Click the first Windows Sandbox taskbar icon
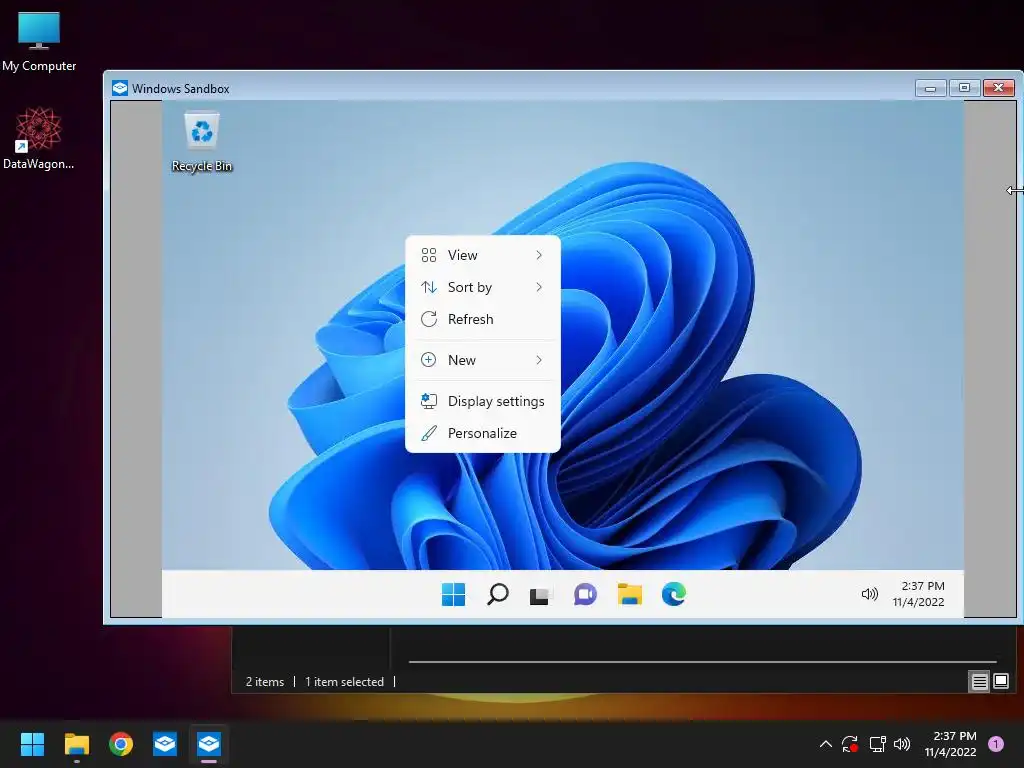 (x=165, y=744)
